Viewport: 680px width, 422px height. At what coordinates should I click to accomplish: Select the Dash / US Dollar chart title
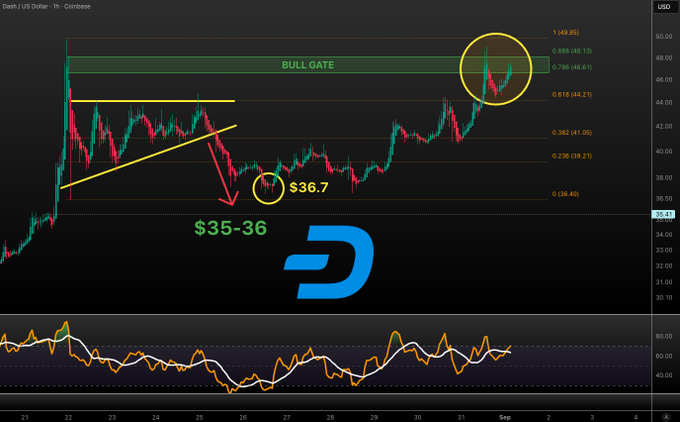tap(46, 7)
